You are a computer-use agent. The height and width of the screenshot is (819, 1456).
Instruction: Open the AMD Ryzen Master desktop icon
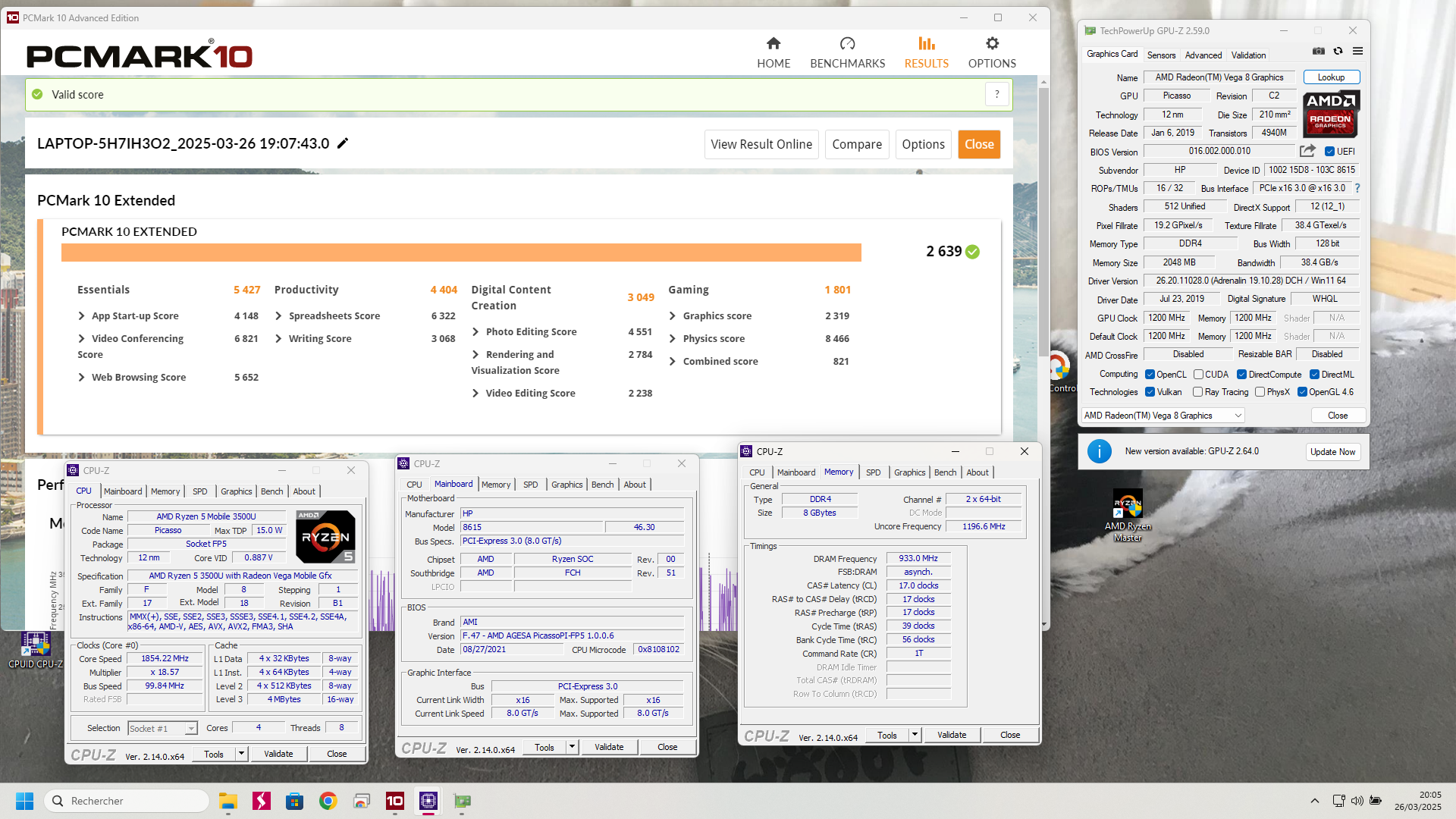point(1128,515)
